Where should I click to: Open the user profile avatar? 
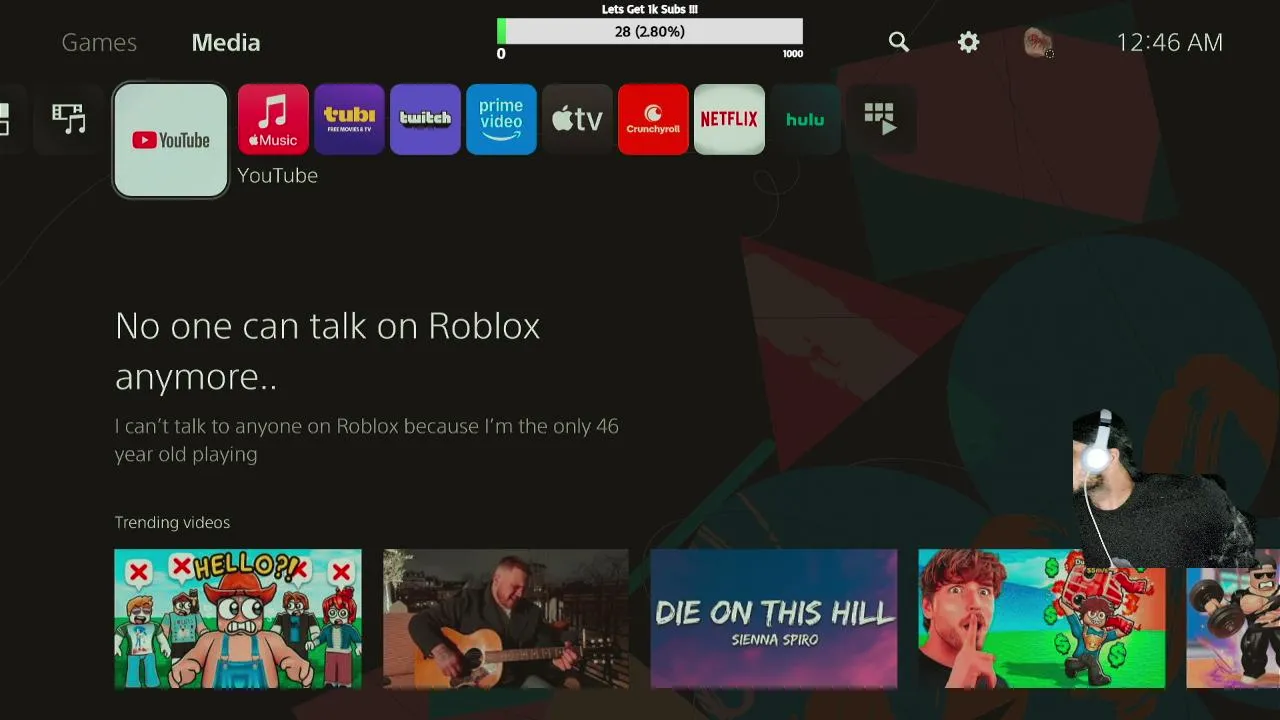point(1038,42)
